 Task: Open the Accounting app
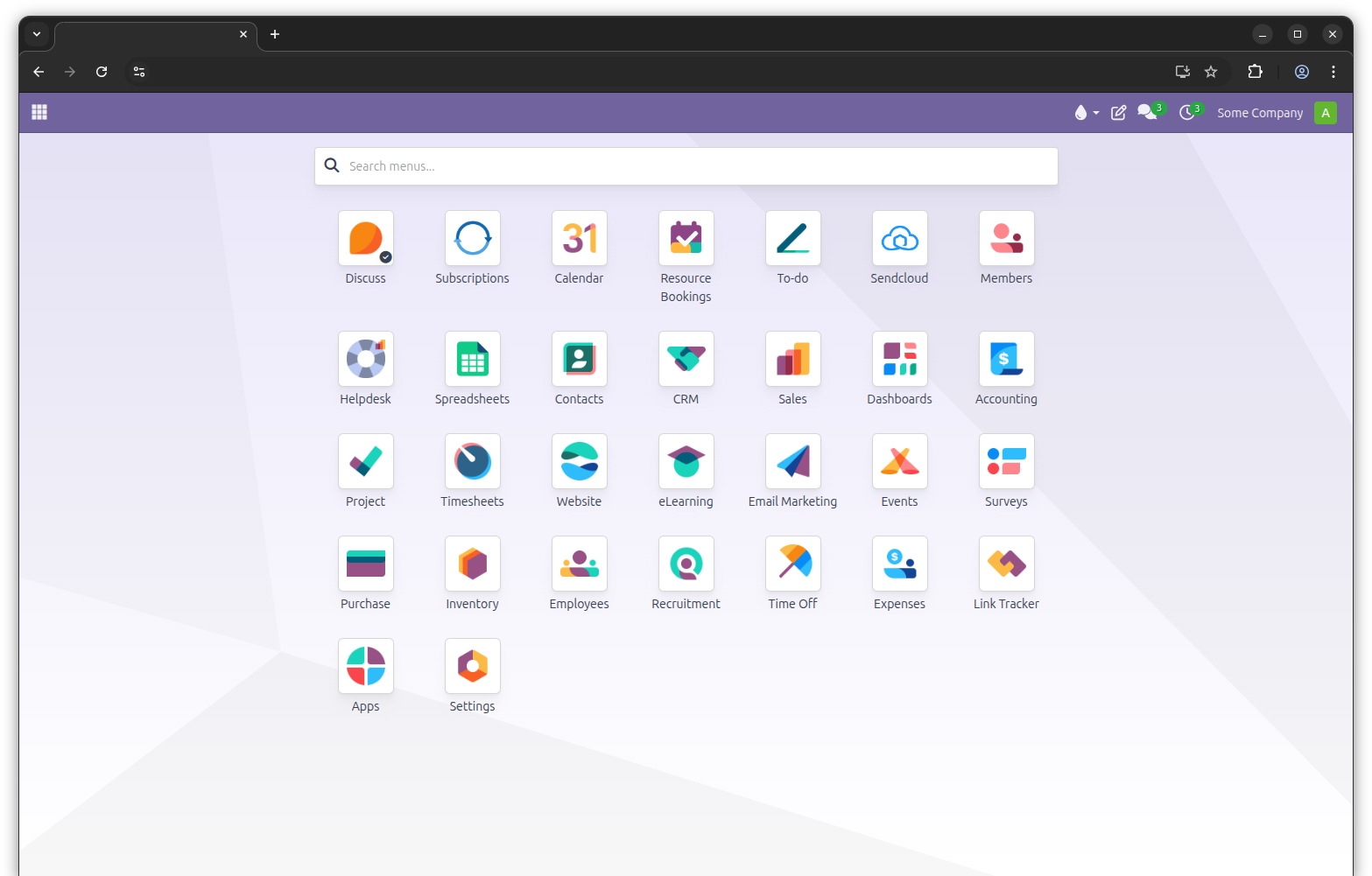click(1006, 359)
